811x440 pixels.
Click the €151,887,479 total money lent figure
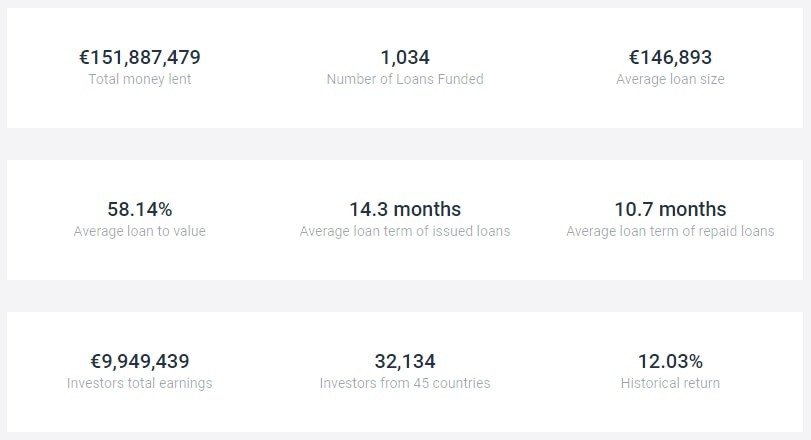pos(140,57)
